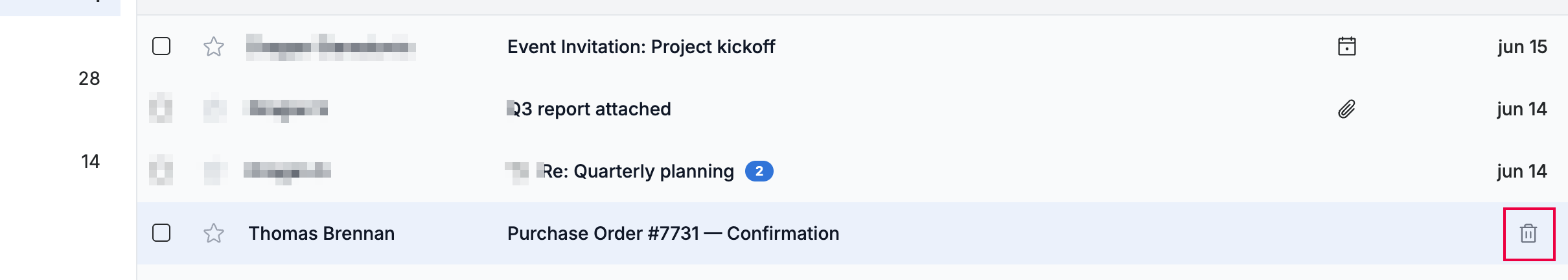Select the sidebar folder showing 28 unread
The height and width of the screenshot is (280, 1568).
(x=89, y=78)
